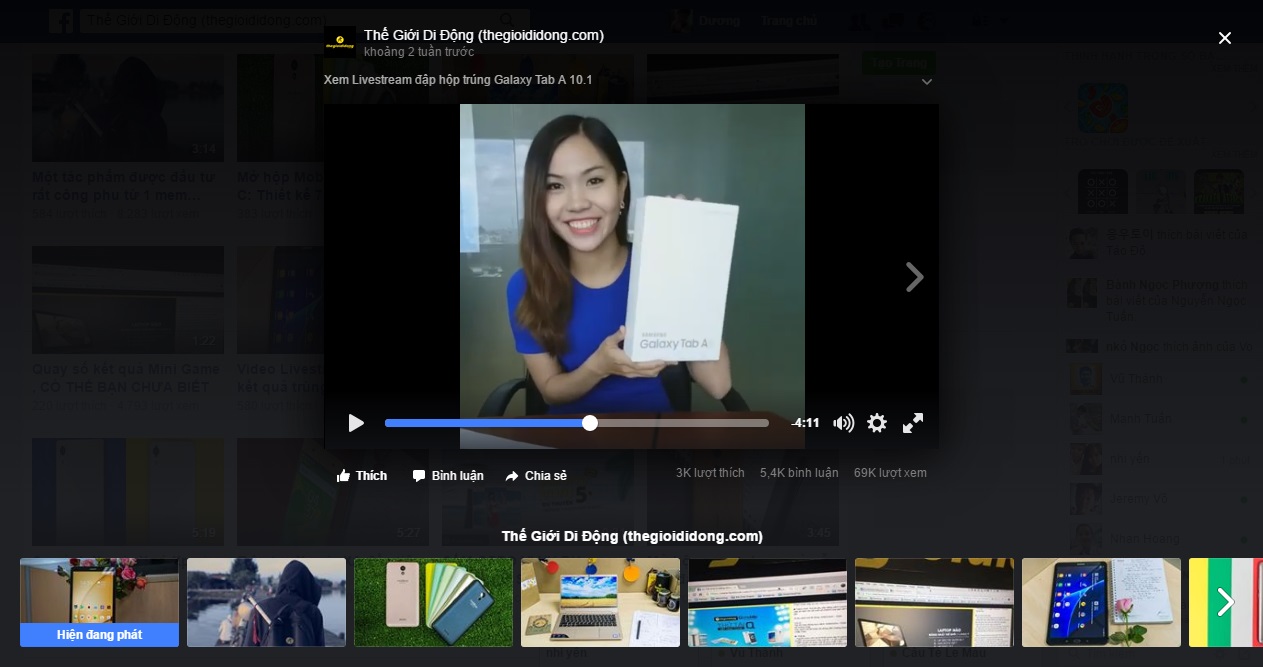Click Xem Livestream đập hộp trứng description text
The height and width of the screenshot is (667, 1263).
pos(458,79)
